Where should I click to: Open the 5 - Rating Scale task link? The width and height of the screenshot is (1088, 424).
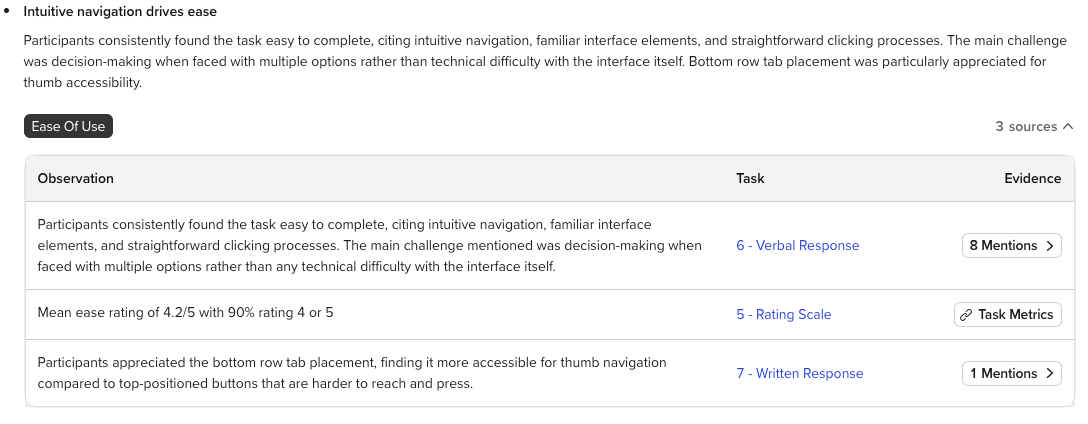tap(783, 314)
